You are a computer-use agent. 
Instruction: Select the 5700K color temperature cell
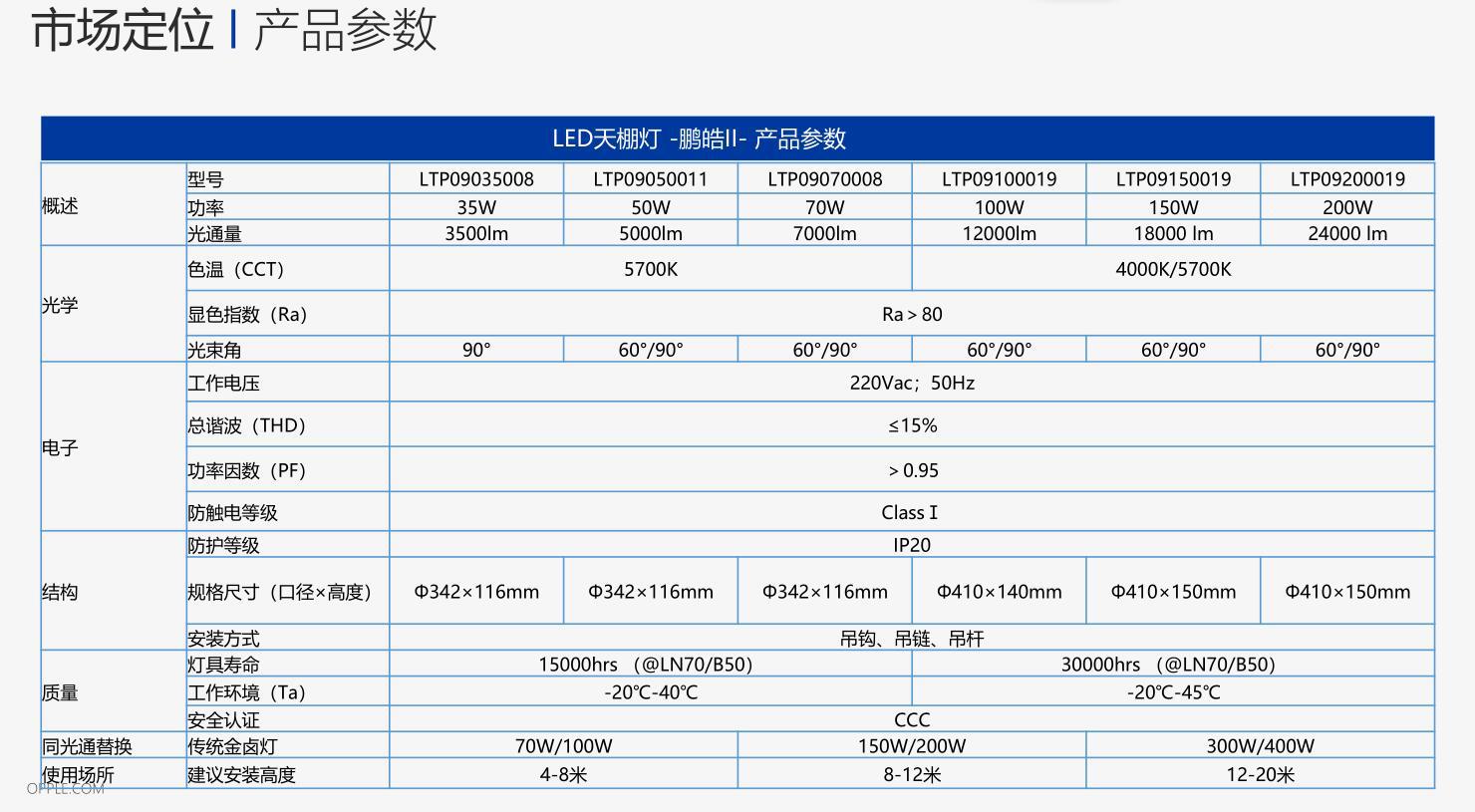[x=651, y=269]
